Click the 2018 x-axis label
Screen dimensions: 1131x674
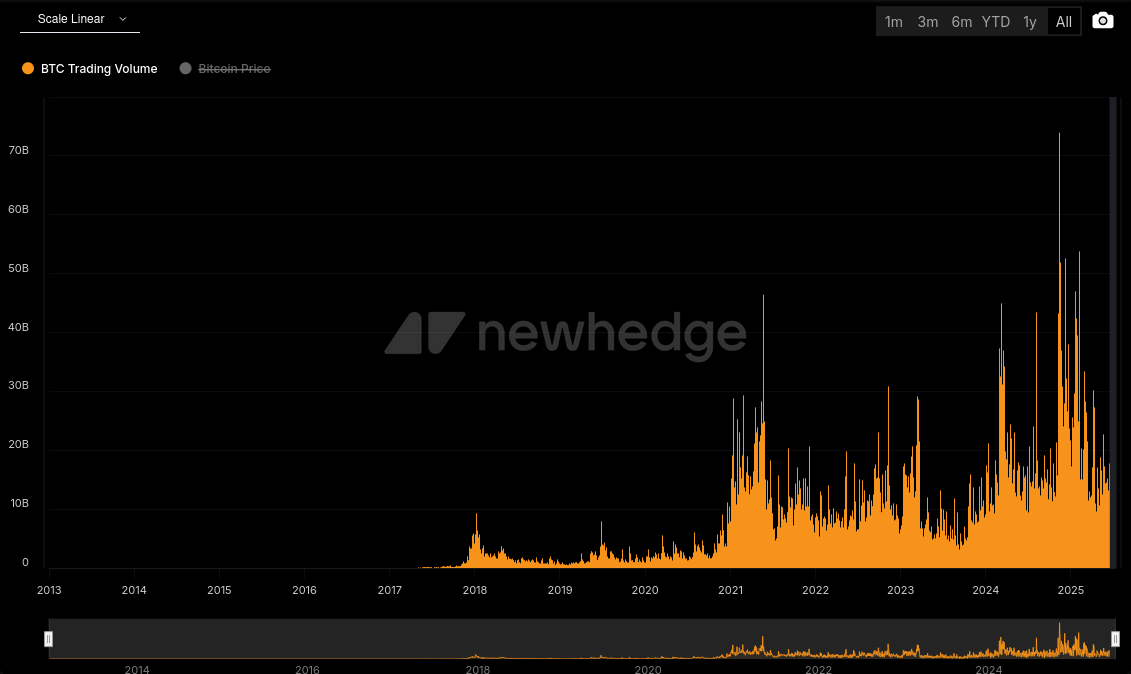pyautogui.click(x=475, y=590)
